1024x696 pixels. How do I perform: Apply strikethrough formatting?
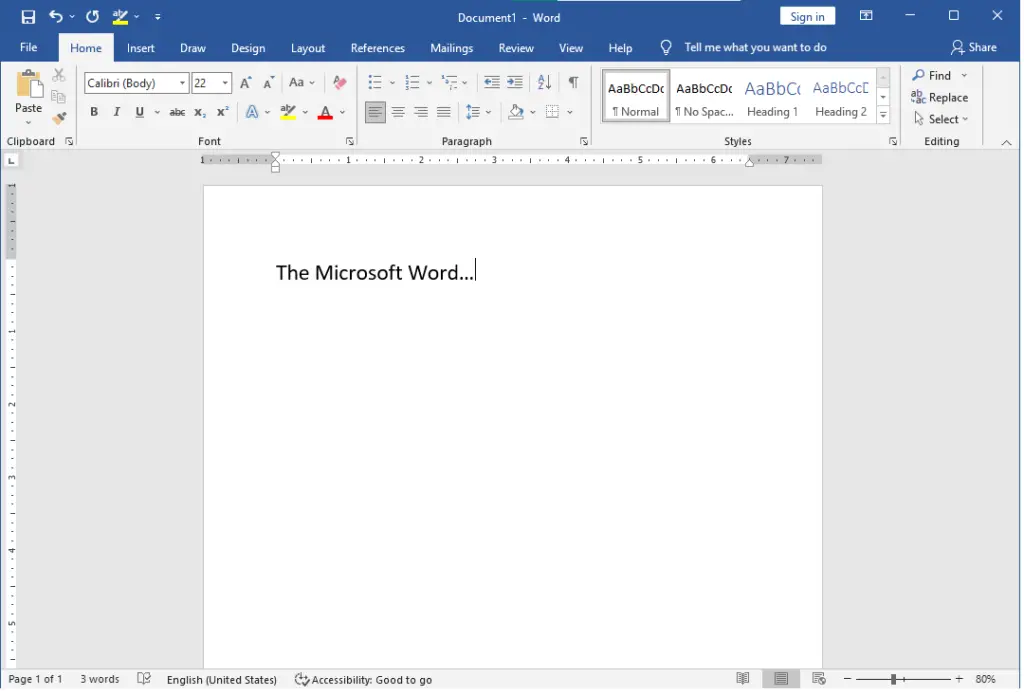(x=176, y=112)
